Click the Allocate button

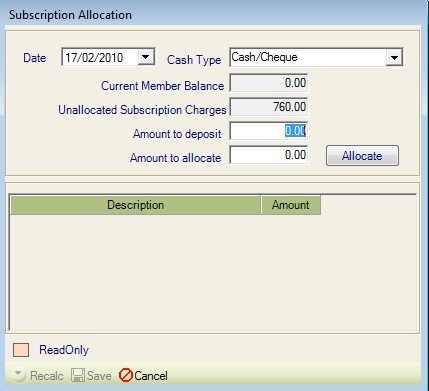pyautogui.click(x=362, y=156)
